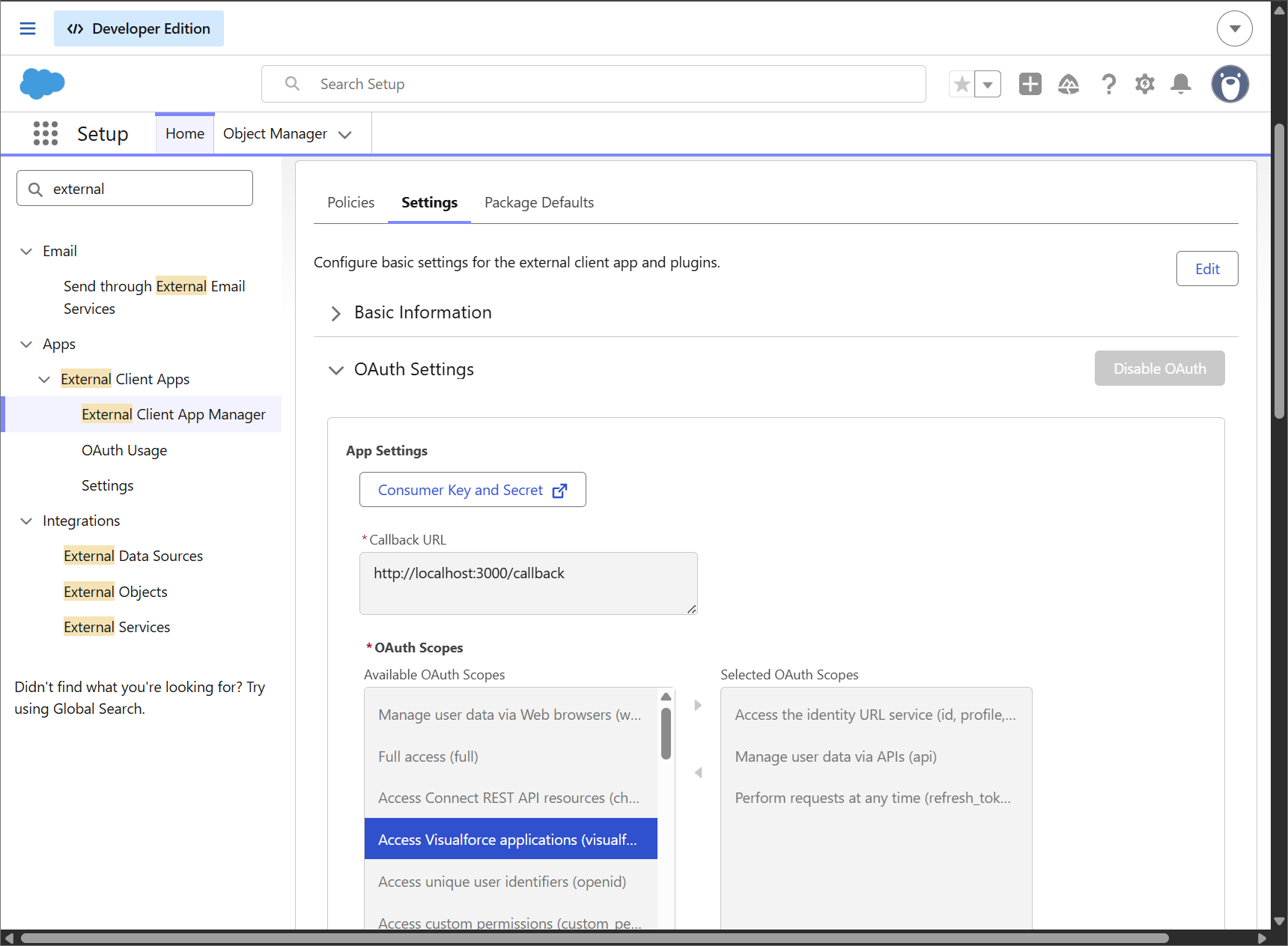Click the page vertical scrollbar

pyautogui.click(x=1279, y=271)
